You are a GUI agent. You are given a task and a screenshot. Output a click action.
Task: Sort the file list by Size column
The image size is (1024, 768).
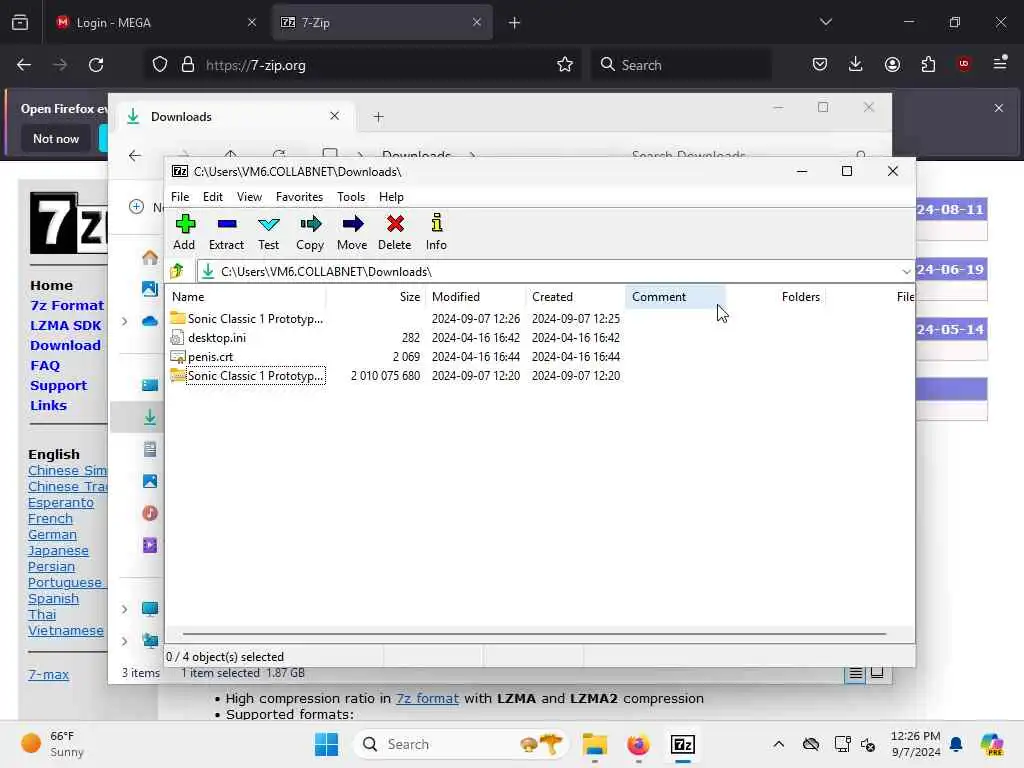[x=376, y=296]
